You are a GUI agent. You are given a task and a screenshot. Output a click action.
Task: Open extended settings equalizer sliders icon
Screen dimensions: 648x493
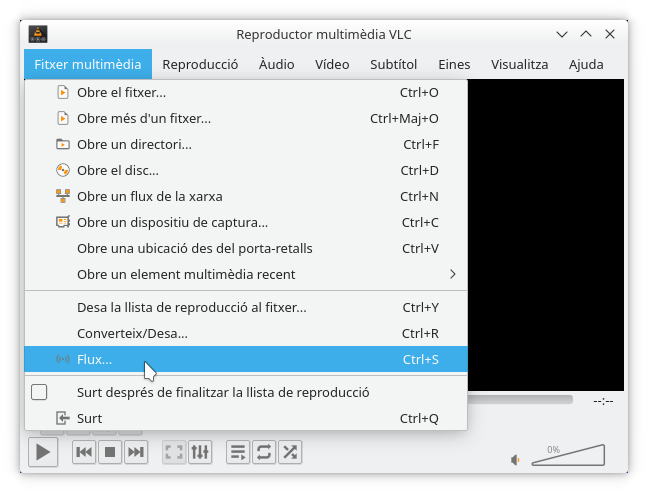click(x=200, y=452)
